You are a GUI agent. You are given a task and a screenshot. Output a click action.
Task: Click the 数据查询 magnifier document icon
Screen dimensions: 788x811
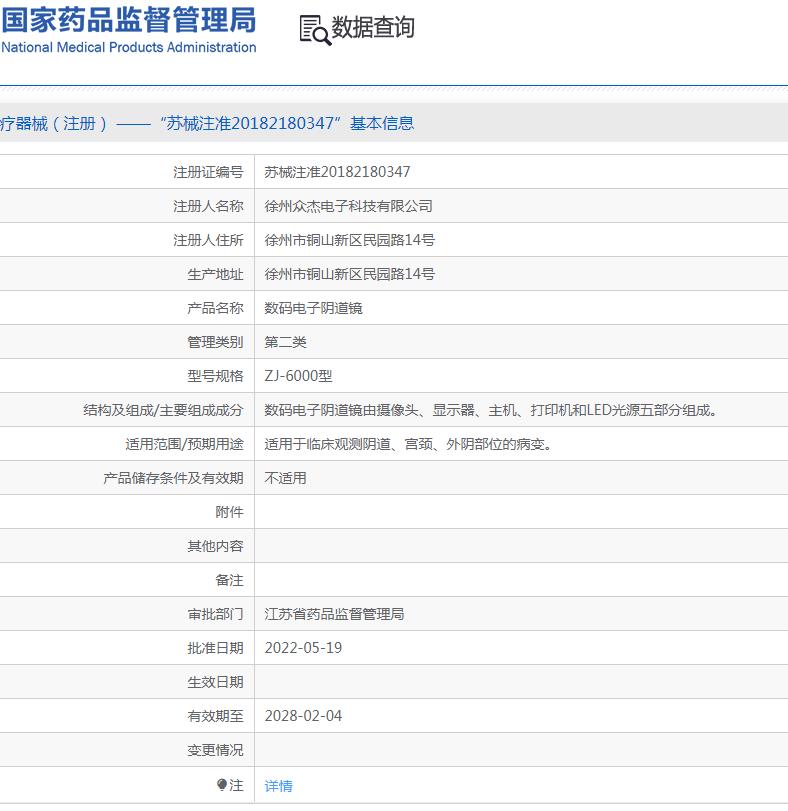(315, 30)
